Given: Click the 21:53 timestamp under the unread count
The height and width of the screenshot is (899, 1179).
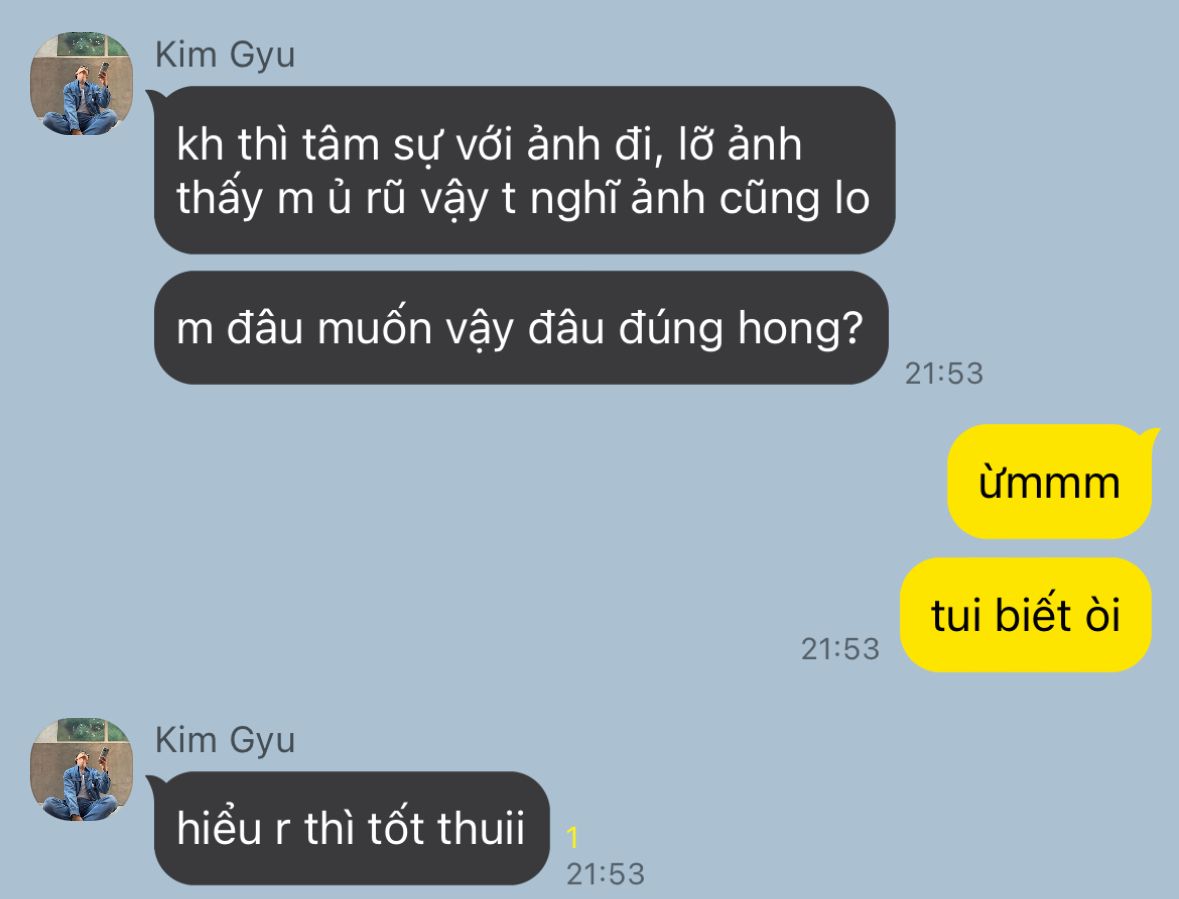Looking at the screenshot, I should pos(605,873).
